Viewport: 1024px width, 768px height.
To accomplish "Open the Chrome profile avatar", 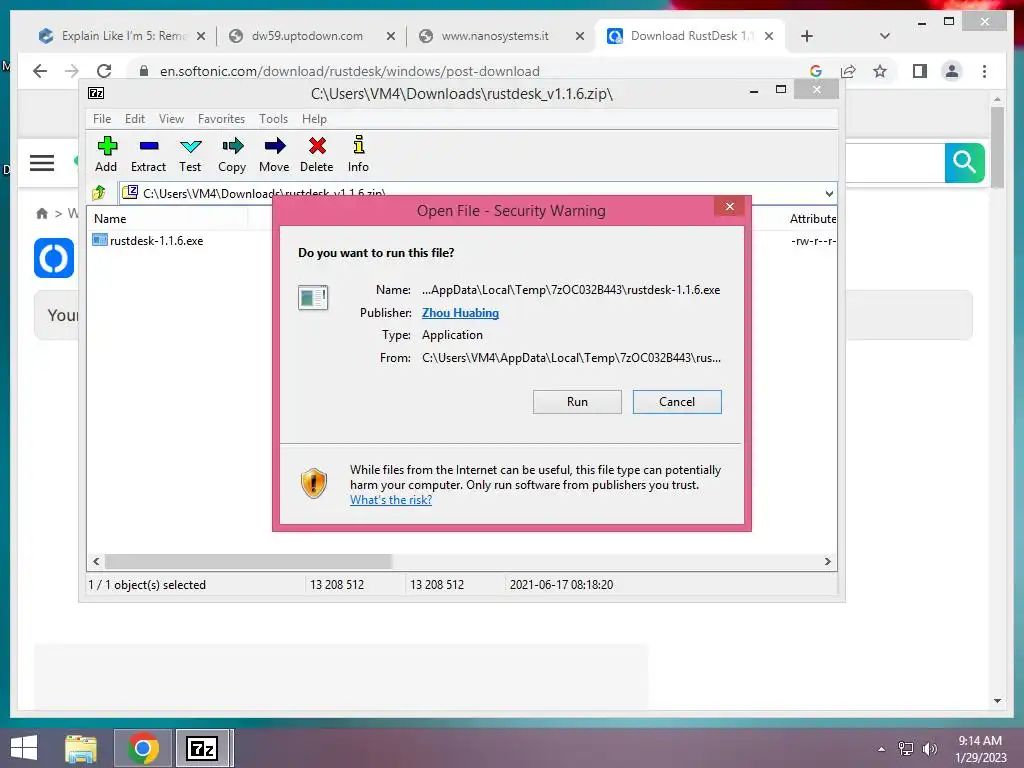I will (x=952, y=71).
